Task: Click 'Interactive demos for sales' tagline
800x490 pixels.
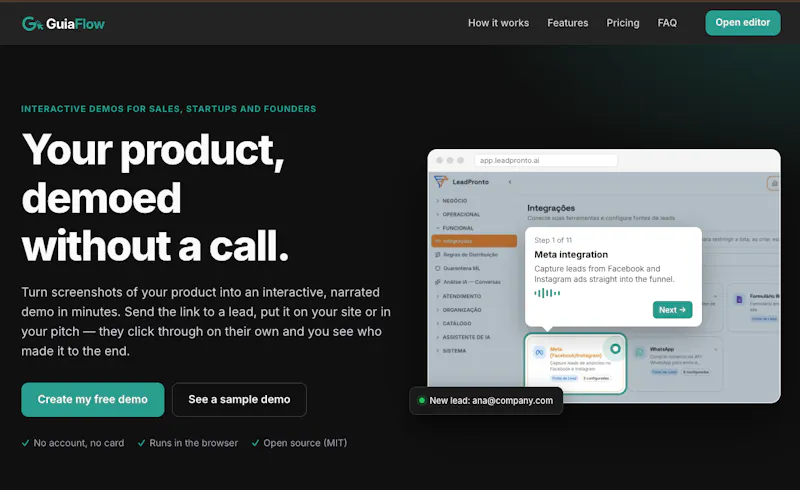Action: click(168, 109)
